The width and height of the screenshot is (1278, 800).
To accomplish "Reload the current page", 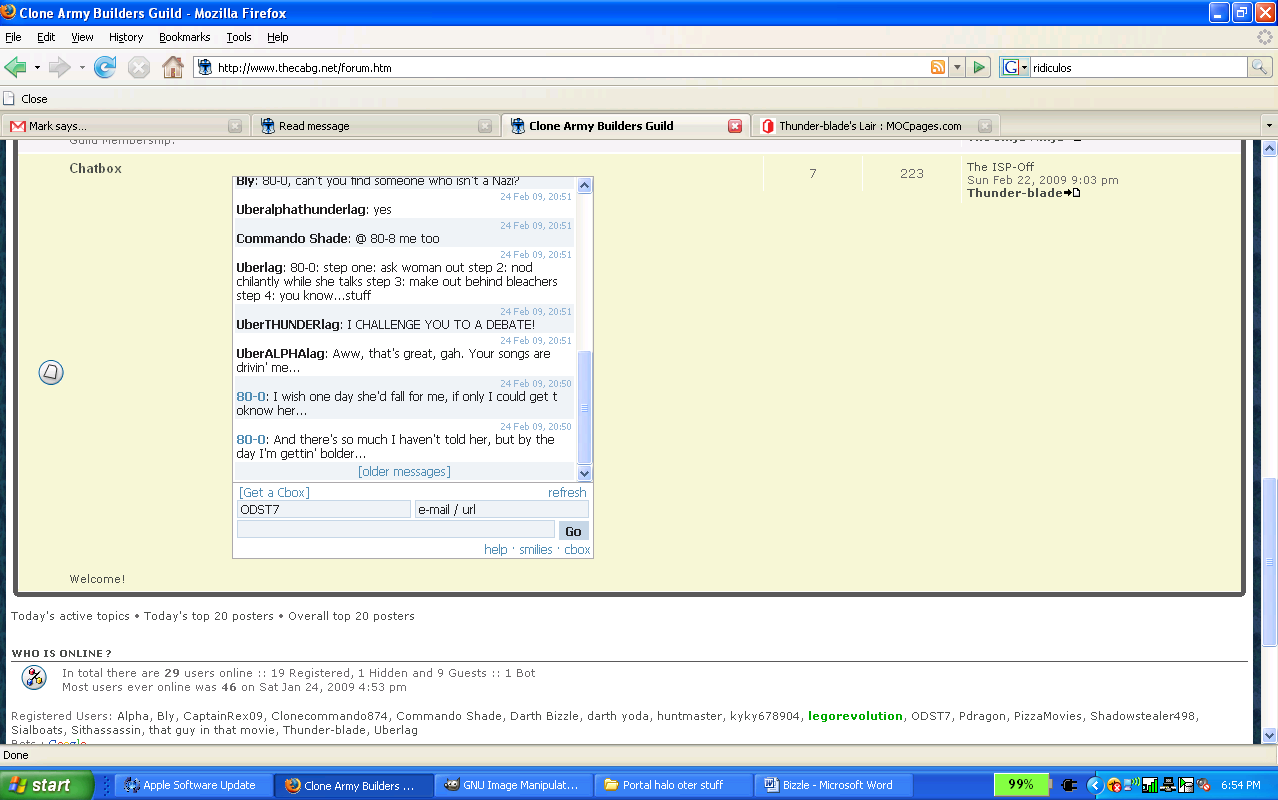I will tap(105, 67).
